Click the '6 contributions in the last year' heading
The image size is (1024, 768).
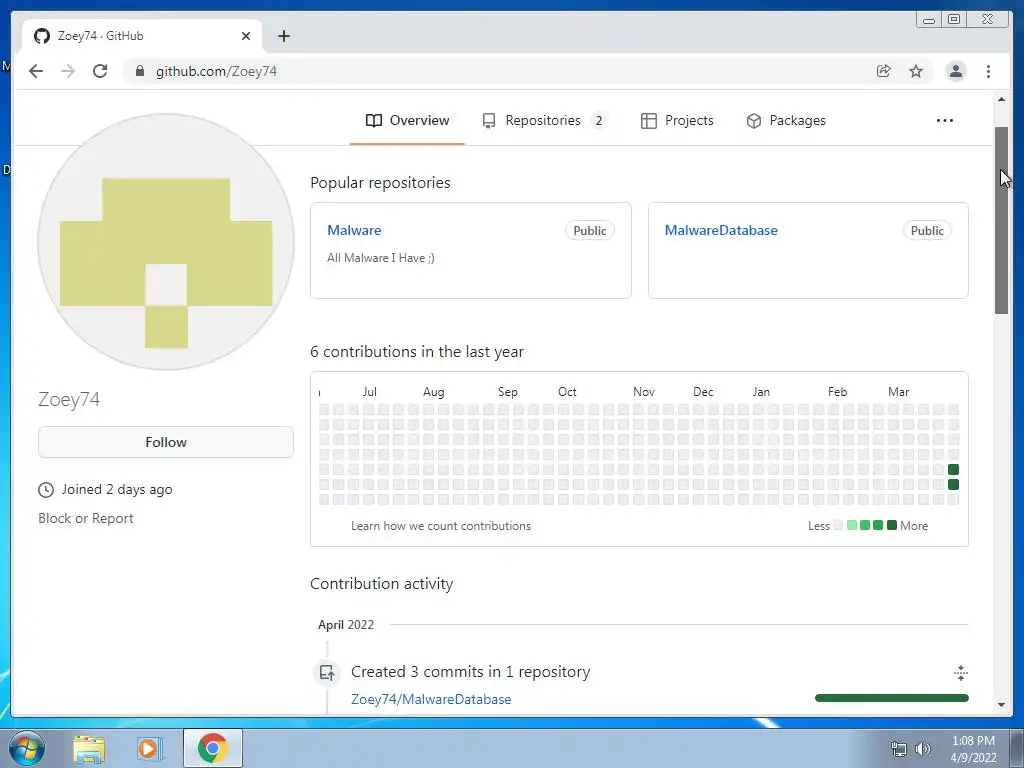pos(417,352)
